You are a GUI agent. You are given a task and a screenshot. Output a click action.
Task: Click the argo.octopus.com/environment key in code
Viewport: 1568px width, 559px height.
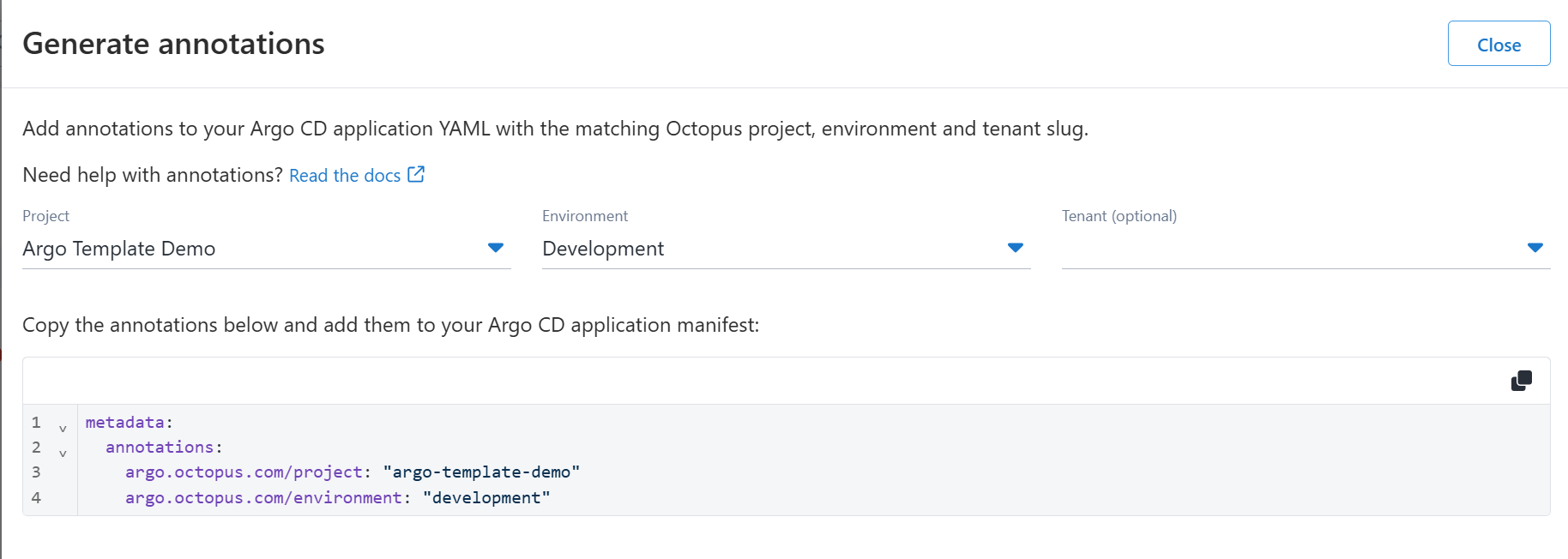[x=263, y=498]
